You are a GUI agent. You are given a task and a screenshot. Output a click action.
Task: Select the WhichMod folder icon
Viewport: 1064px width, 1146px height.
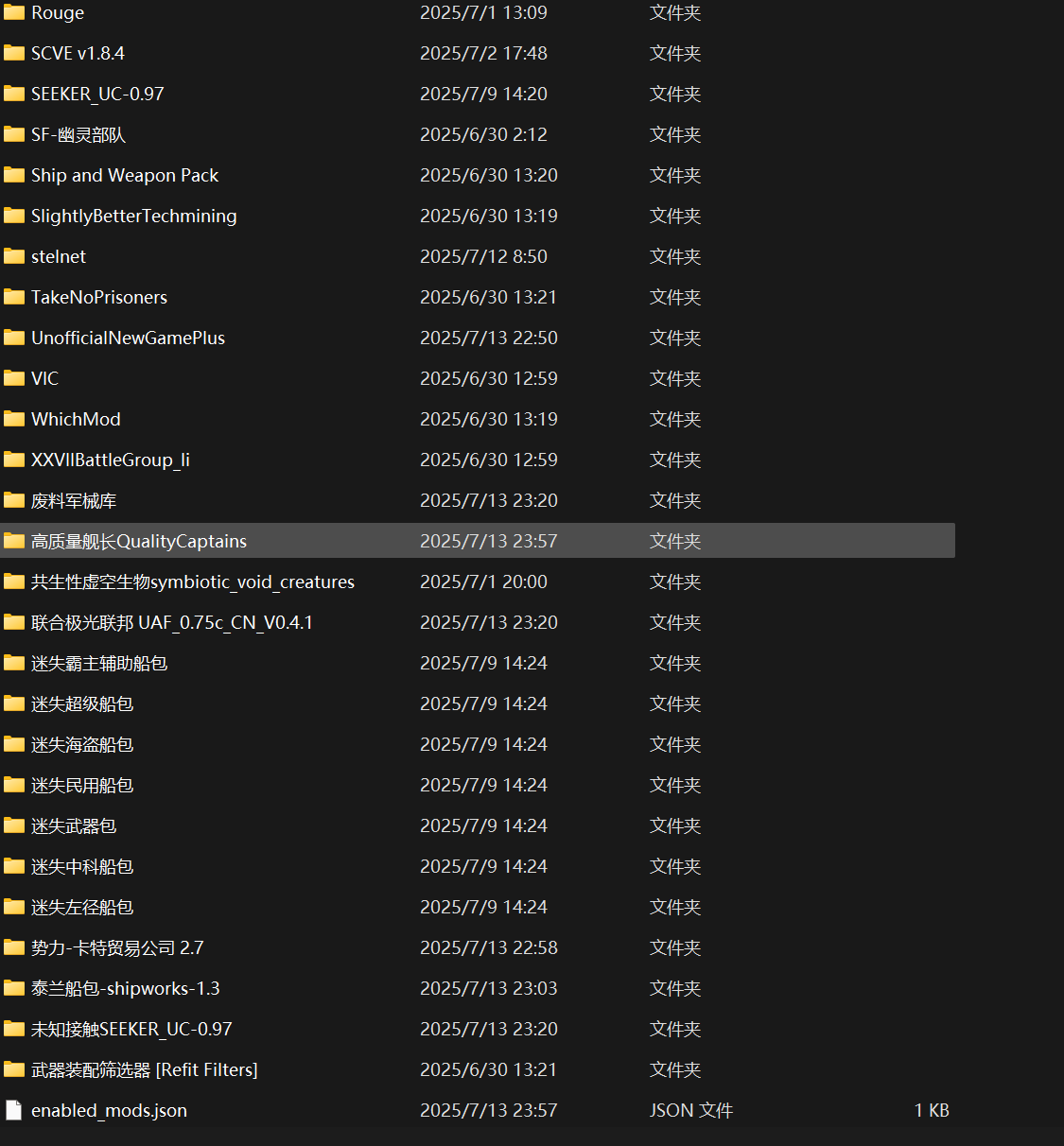pyautogui.click(x=14, y=419)
